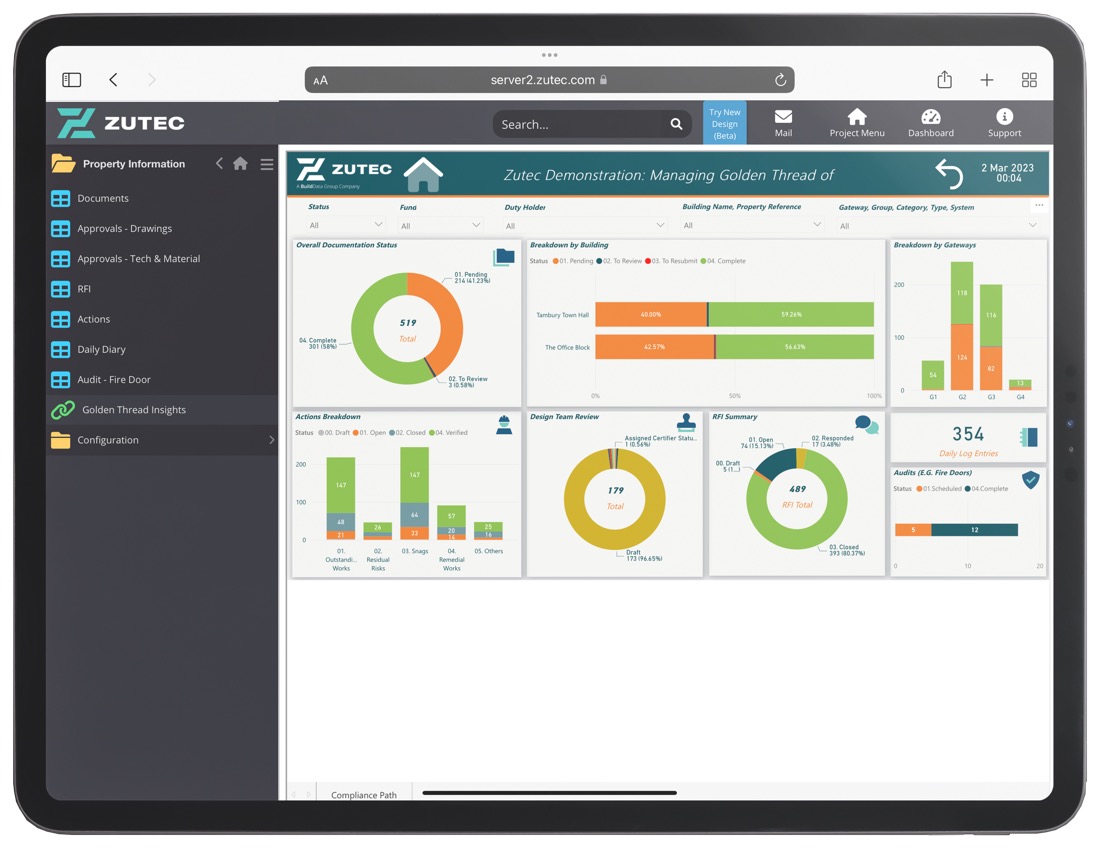This screenshot has height=852, width=1100.
Task: Select the Golden Thread Insights chain icon
Action: coord(63,409)
